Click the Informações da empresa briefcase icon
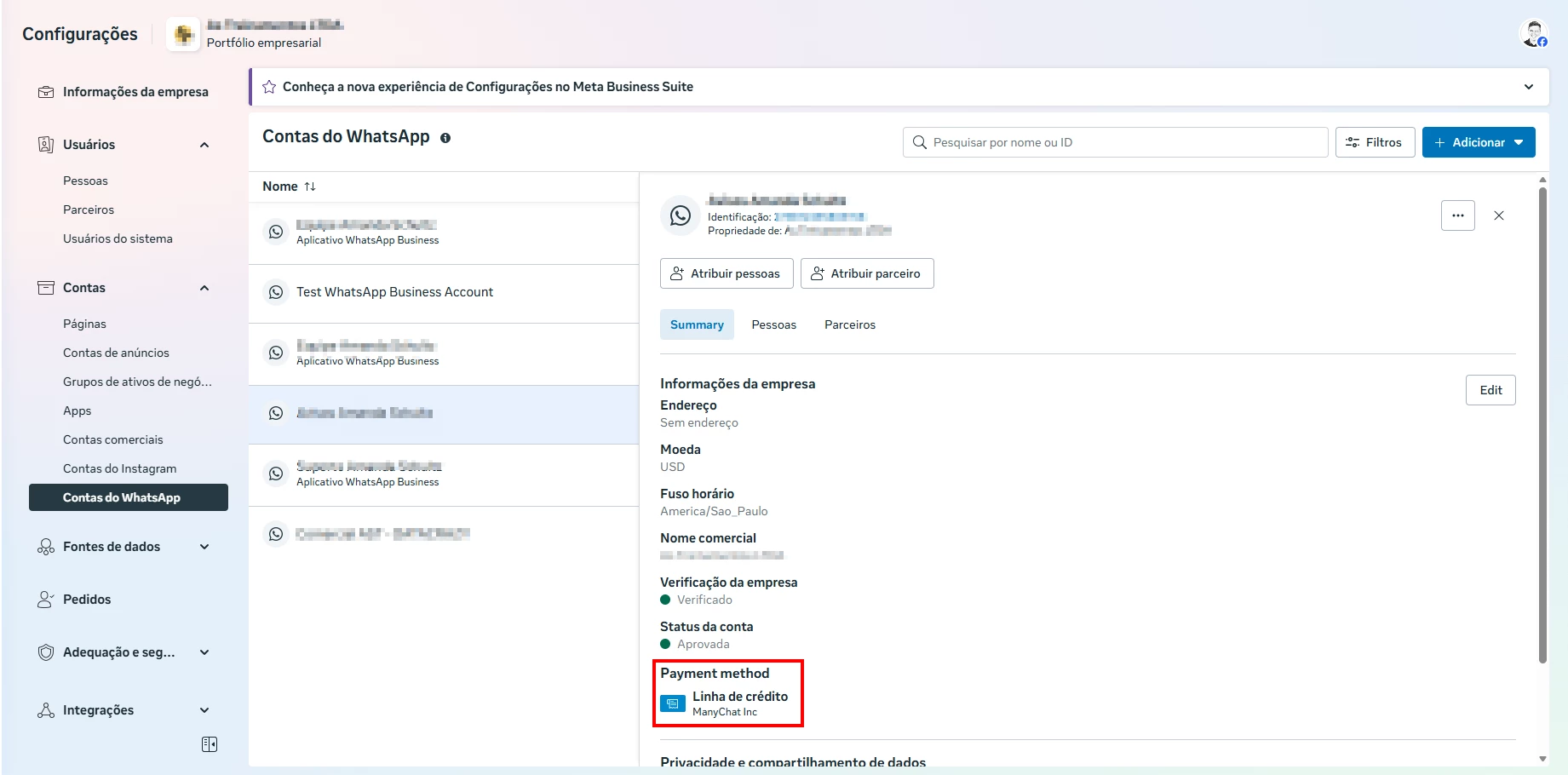Viewport: 1568px width, 775px height. coord(46,92)
